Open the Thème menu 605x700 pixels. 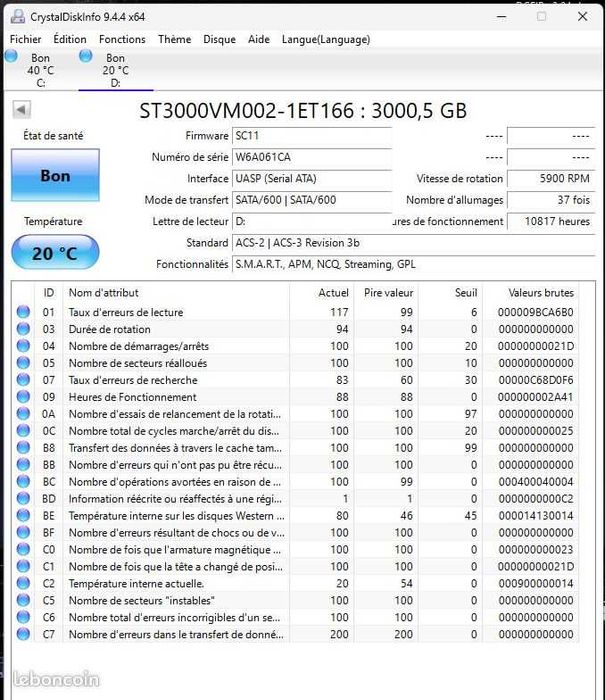pos(175,39)
